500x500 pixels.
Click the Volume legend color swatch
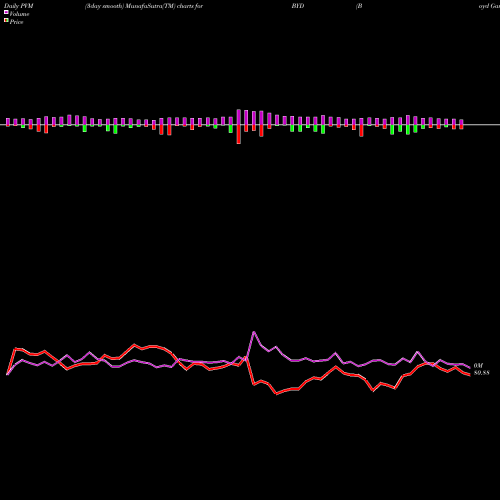6,12
